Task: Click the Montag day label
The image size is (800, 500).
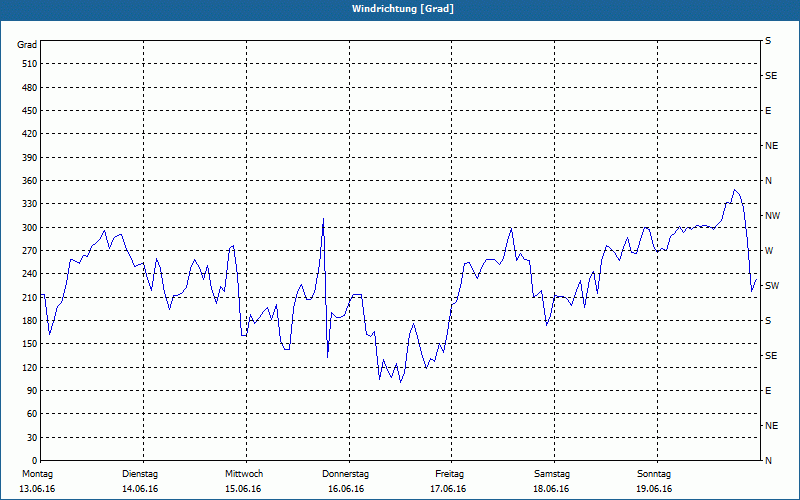Action: 37,474
